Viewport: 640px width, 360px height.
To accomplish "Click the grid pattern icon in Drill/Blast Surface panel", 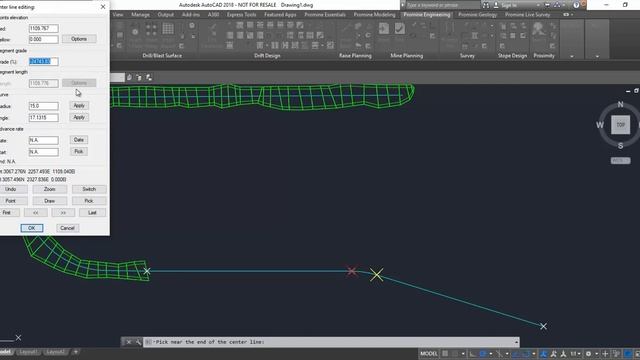I will pyautogui.click(x=168, y=29).
